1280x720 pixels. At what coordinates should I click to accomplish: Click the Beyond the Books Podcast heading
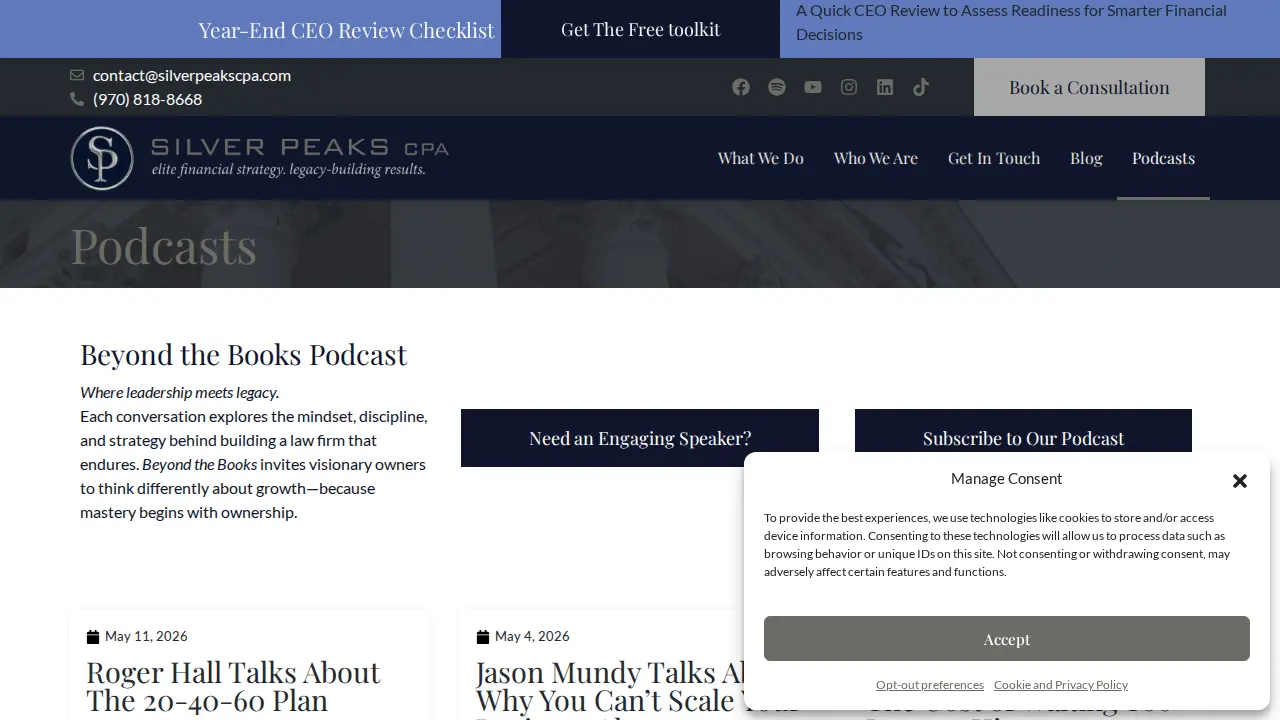[243, 355]
